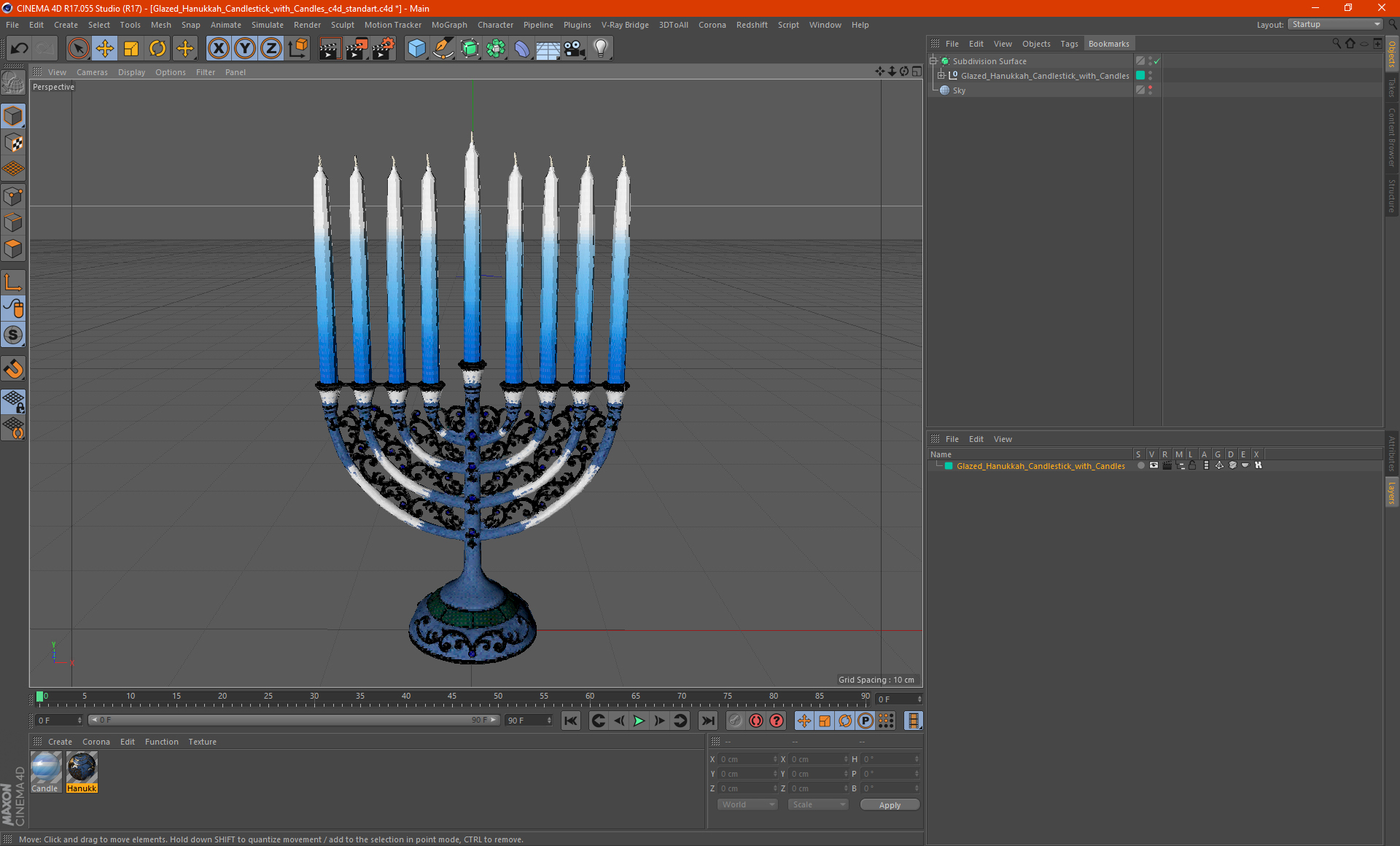1400x846 pixels.
Task: Open material manager Texture menu
Action: pyautogui.click(x=202, y=742)
